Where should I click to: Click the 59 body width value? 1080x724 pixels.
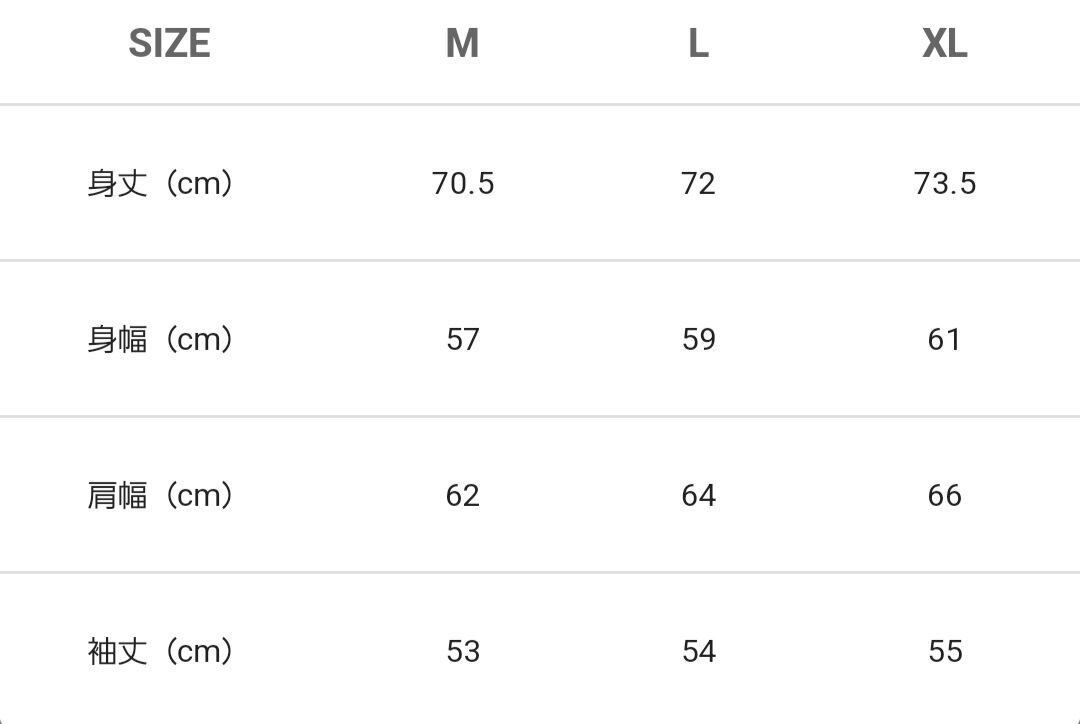698,340
